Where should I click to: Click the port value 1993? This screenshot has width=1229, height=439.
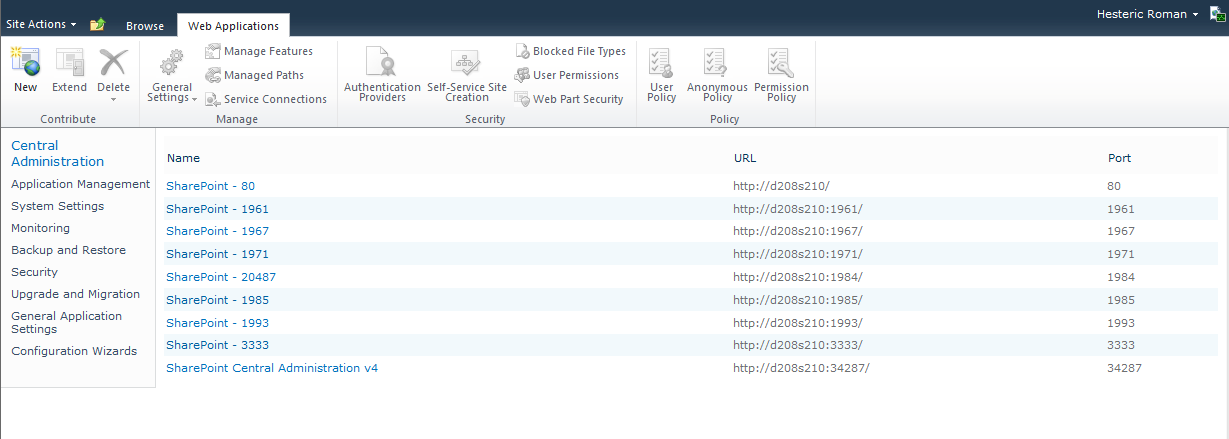click(x=1121, y=323)
